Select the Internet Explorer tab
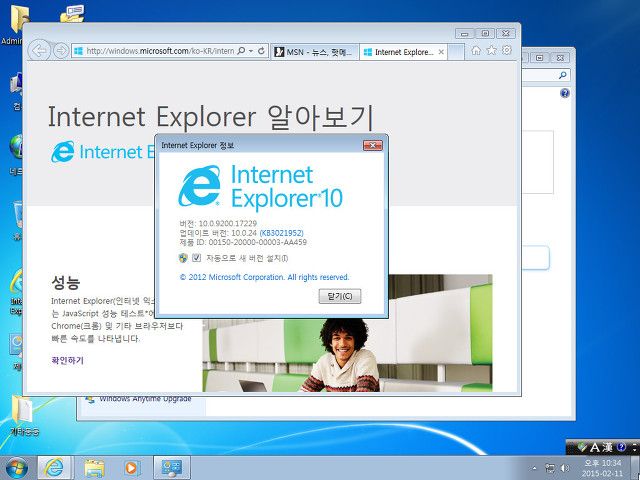This screenshot has height=480, width=640. coord(399,52)
